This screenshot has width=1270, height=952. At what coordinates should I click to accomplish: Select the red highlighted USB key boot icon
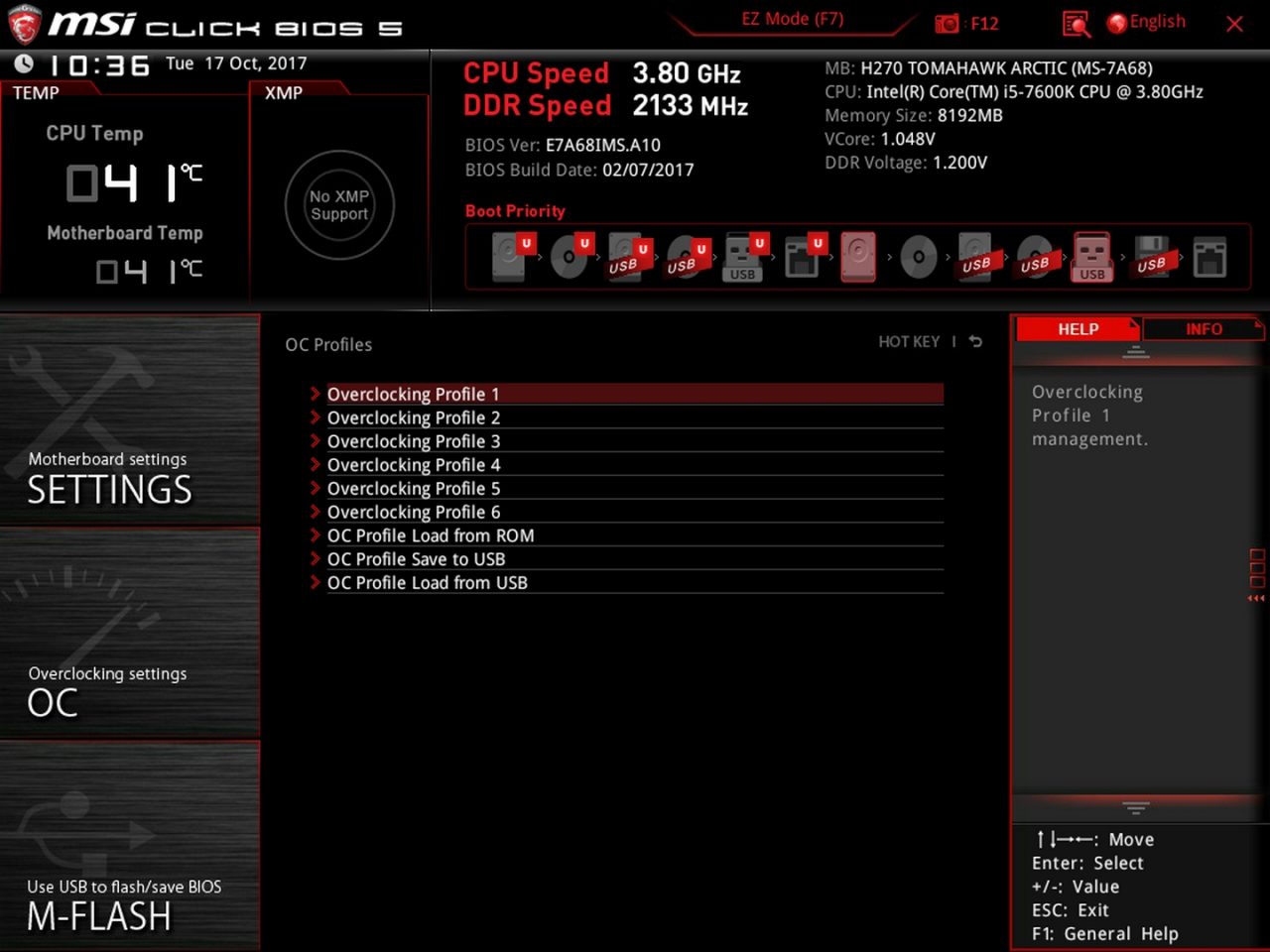1092,257
